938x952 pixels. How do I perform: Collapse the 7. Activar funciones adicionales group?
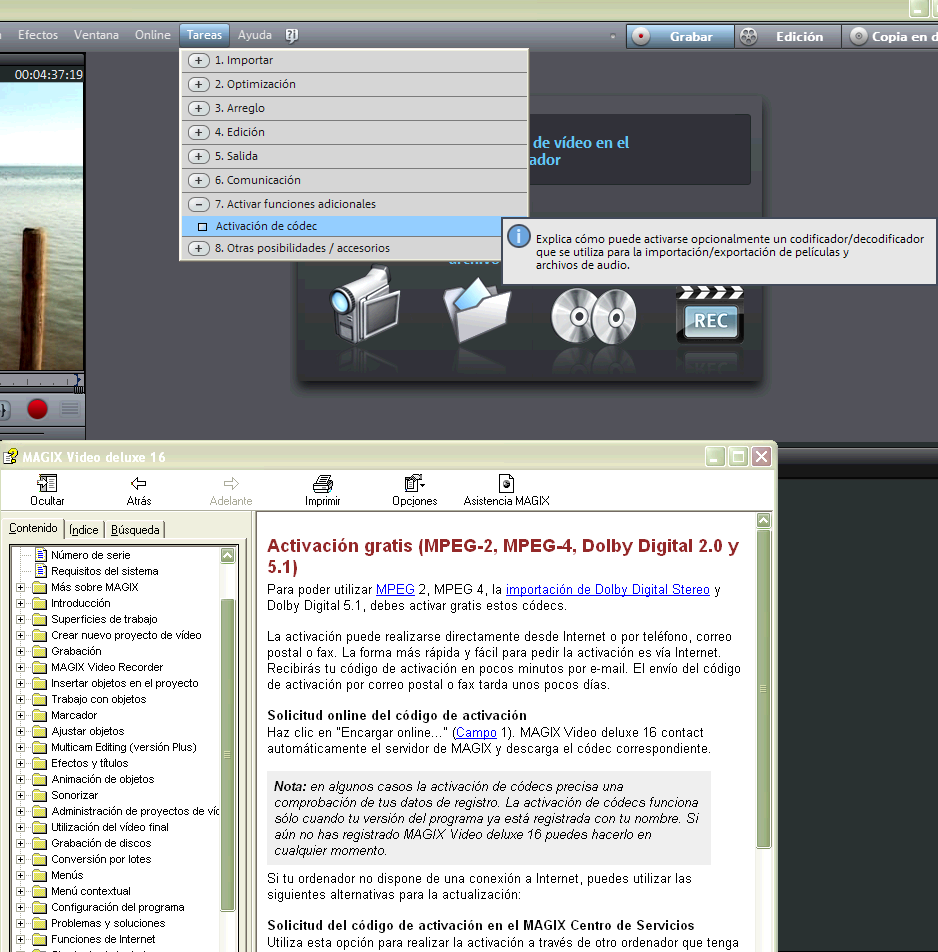point(199,204)
